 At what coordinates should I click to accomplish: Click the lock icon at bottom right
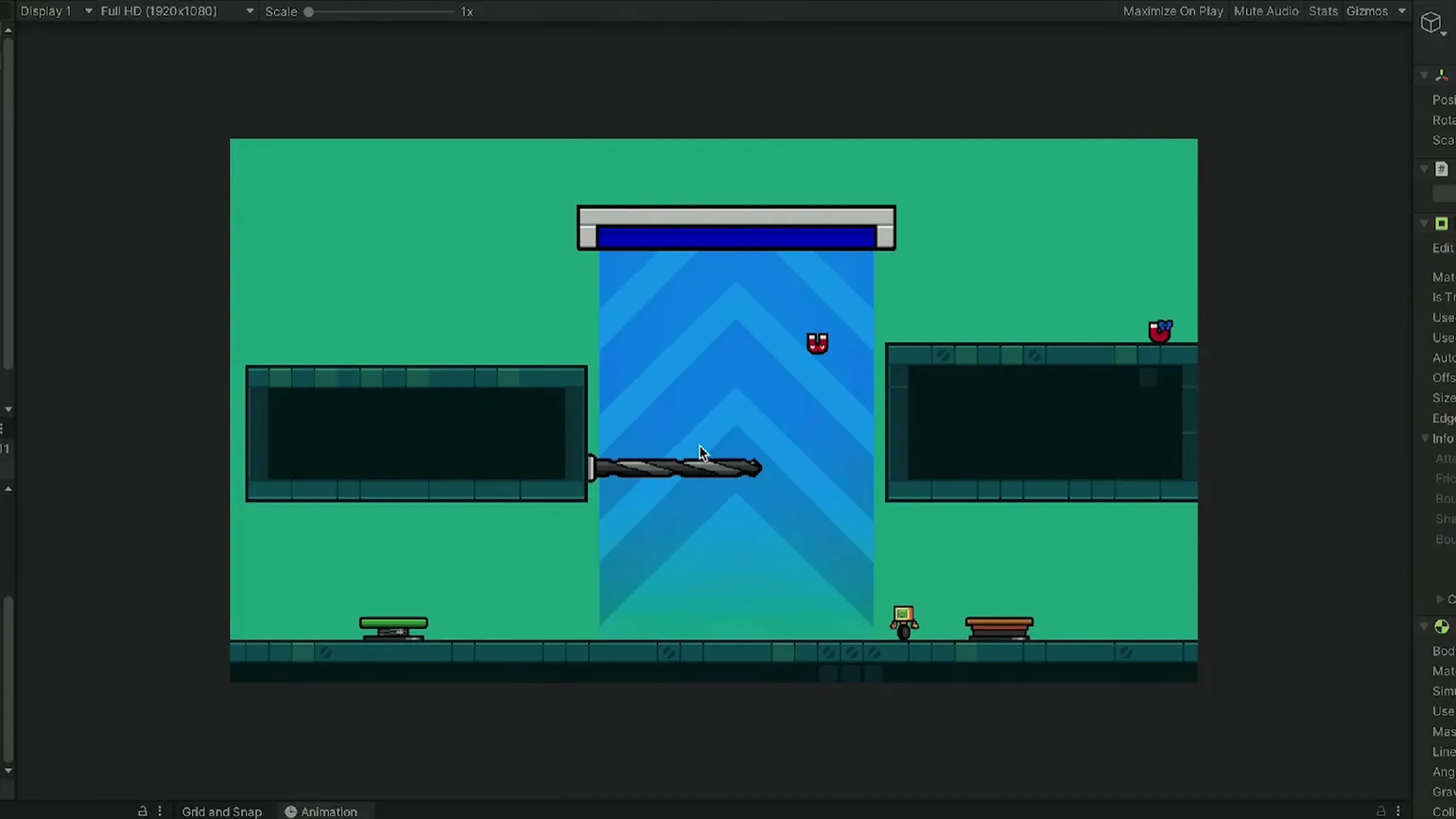(x=1381, y=811)
